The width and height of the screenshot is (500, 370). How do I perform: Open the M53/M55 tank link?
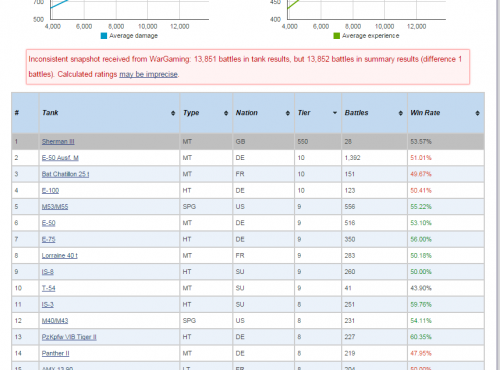click(x=55, y=207)
